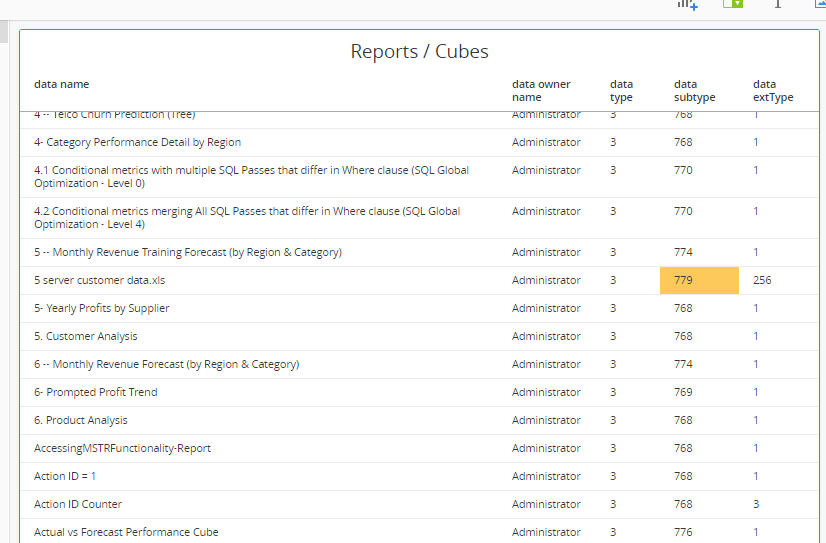Select the Action ID Counter row
Image resolution: width=826 pixels, height=543 pixels.
[78, 505]
